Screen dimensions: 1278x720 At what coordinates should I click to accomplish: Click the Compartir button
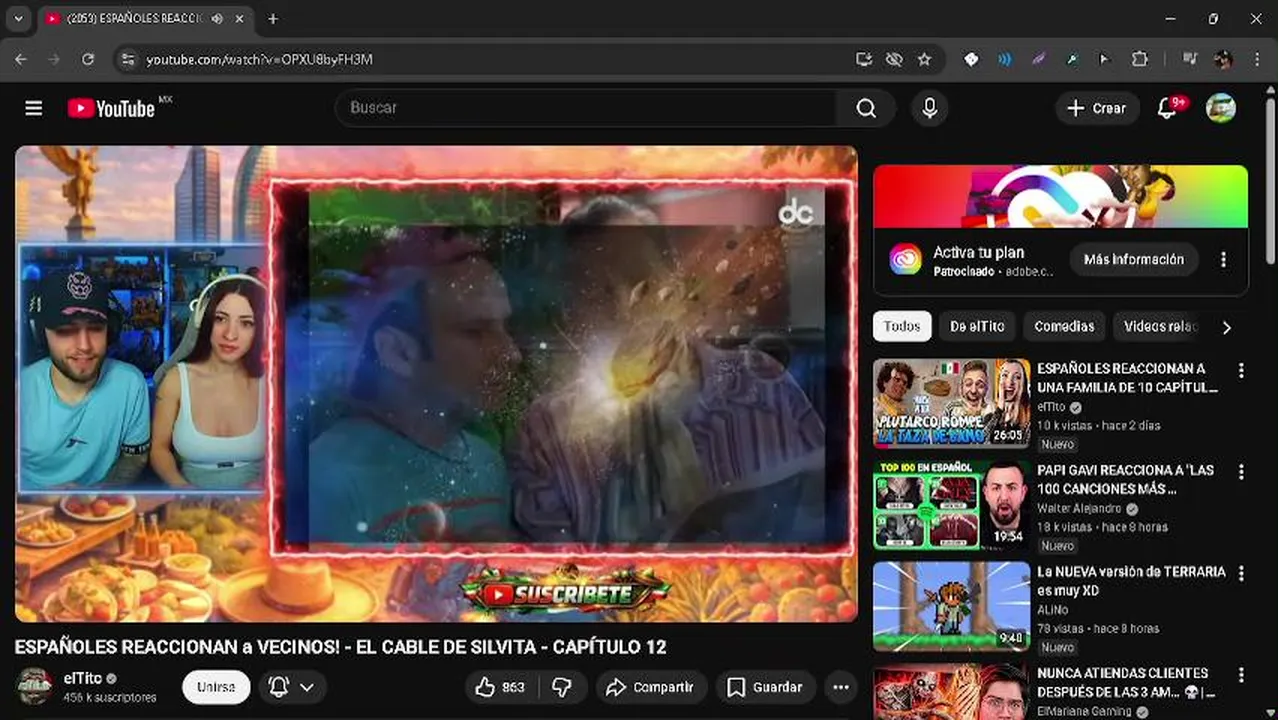point(651,687)
